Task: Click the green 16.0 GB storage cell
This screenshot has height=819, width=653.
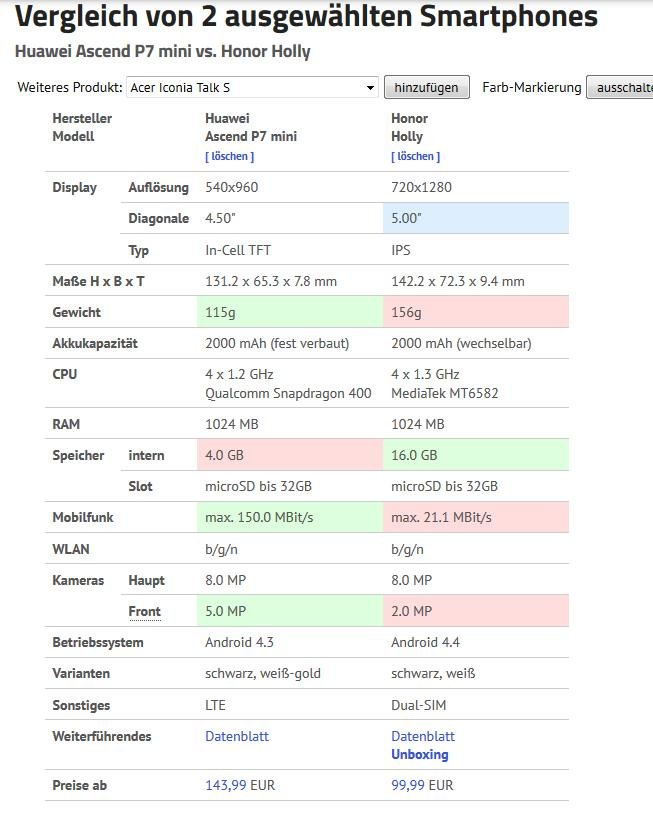Action: tap(476, 455)
